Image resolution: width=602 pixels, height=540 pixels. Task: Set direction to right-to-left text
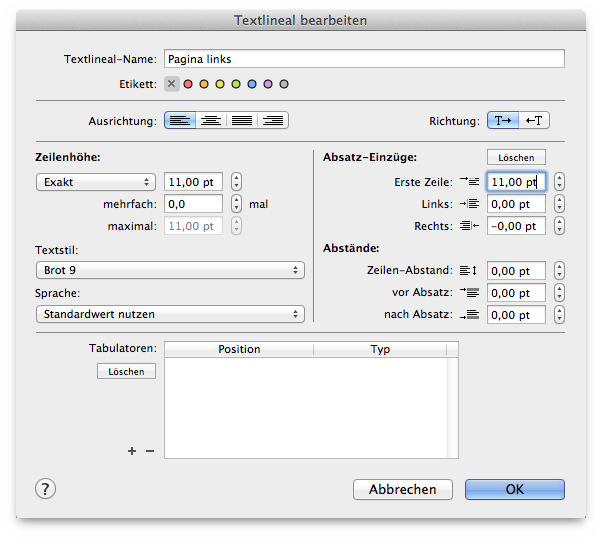(535, 121)
